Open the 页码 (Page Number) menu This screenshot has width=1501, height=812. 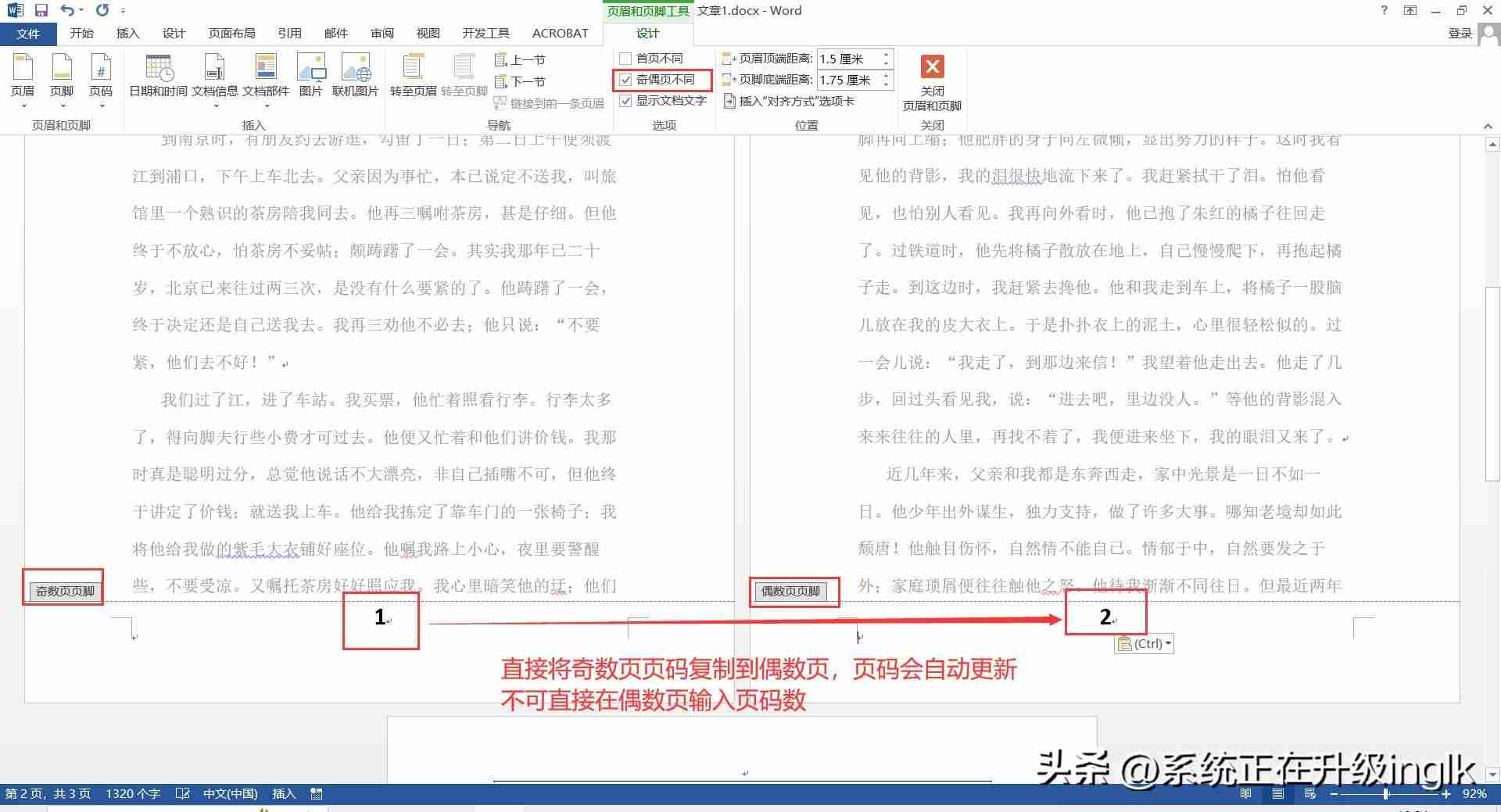[101, 80]
